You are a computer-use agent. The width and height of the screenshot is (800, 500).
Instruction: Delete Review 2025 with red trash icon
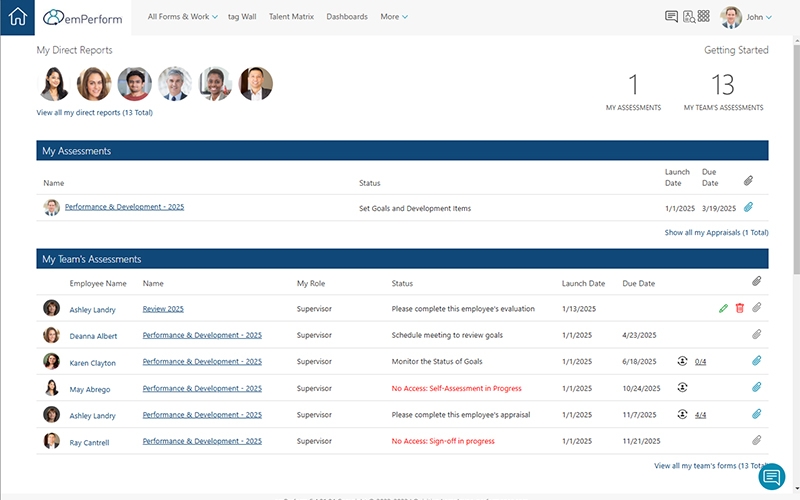point(740,309)
